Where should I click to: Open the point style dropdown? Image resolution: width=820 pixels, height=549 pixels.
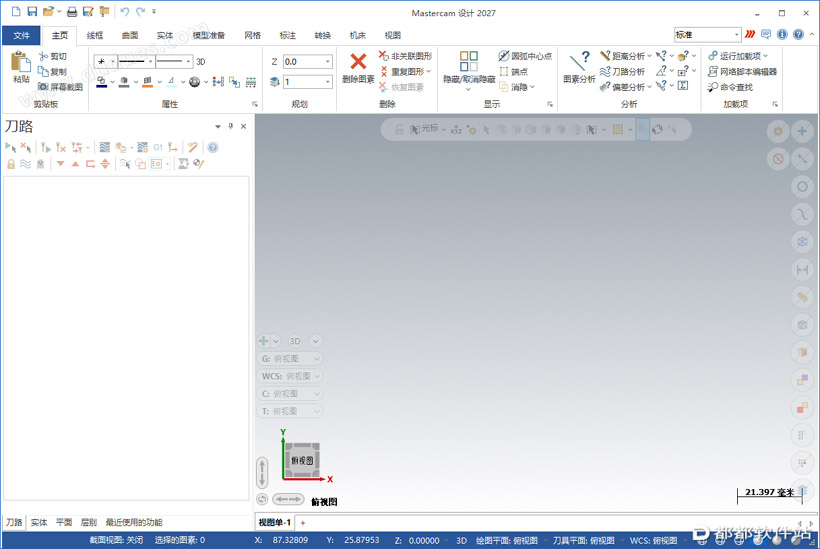click(x=112, y=62)
